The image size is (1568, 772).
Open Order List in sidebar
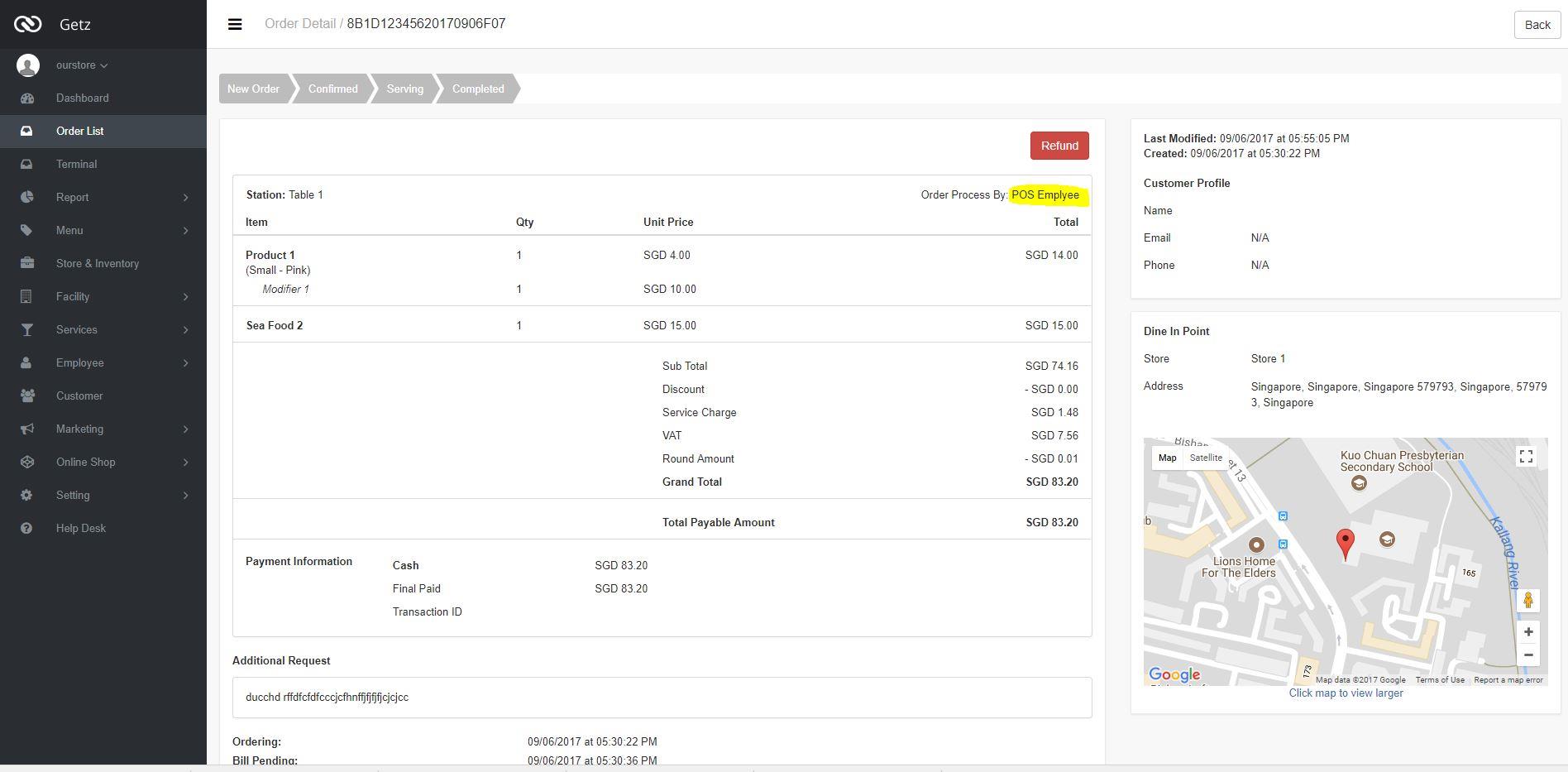point(80,132)
